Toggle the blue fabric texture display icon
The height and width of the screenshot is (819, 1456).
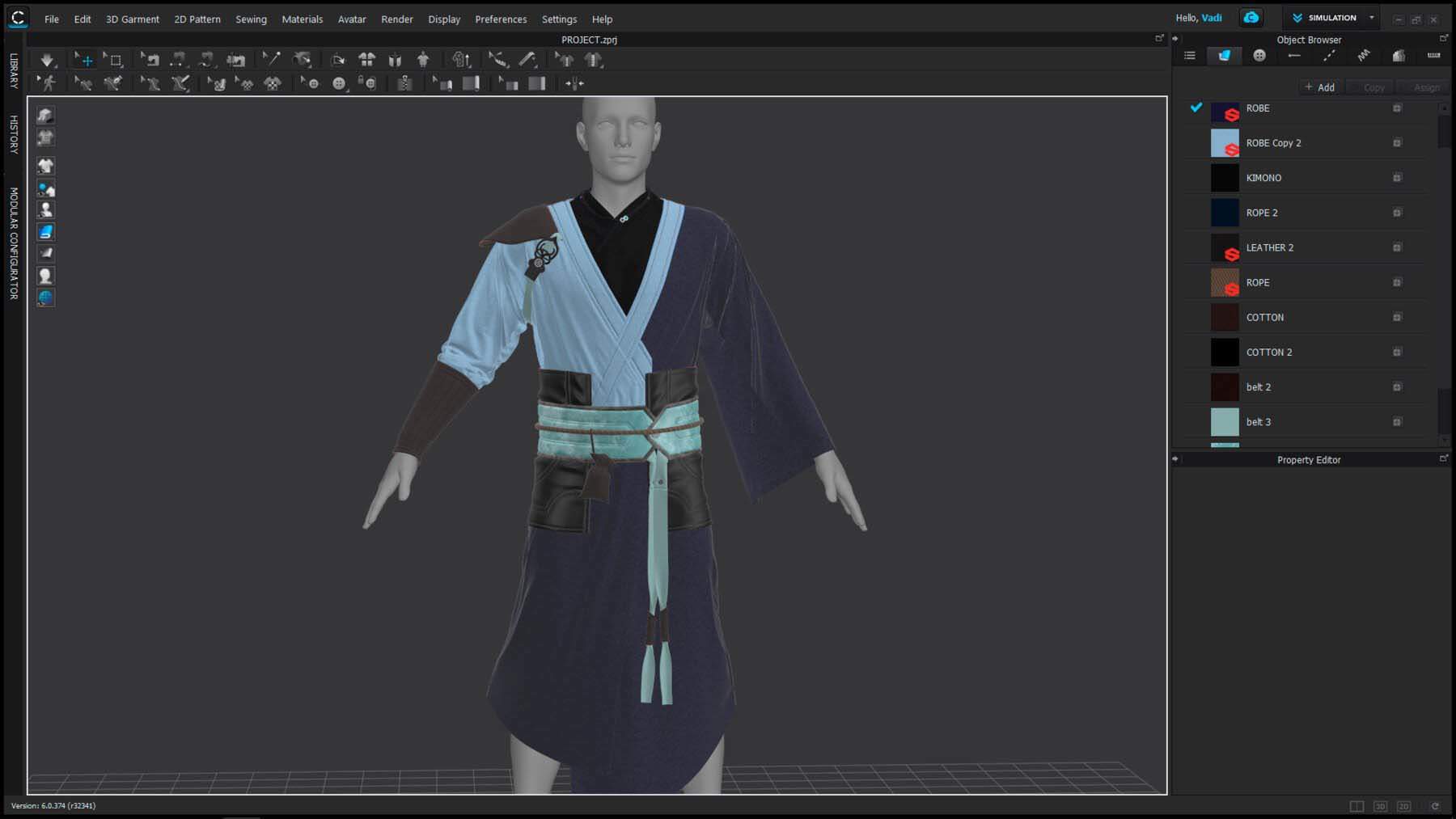click(46, 232)
